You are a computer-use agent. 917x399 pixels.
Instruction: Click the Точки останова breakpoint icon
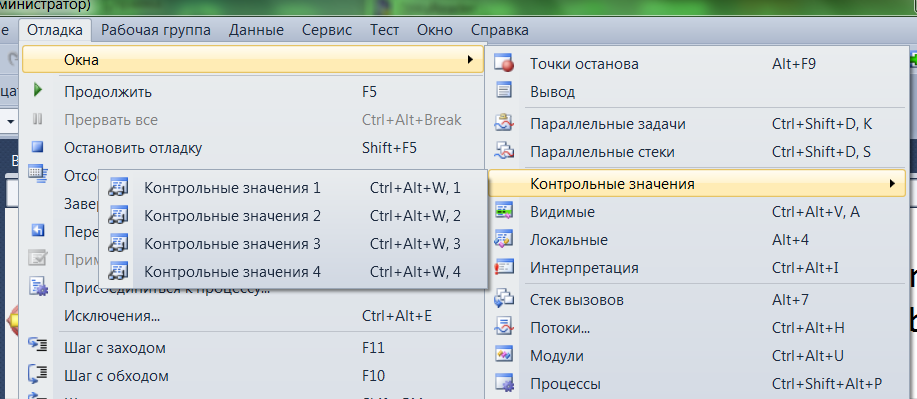click(x=504, y=63)
